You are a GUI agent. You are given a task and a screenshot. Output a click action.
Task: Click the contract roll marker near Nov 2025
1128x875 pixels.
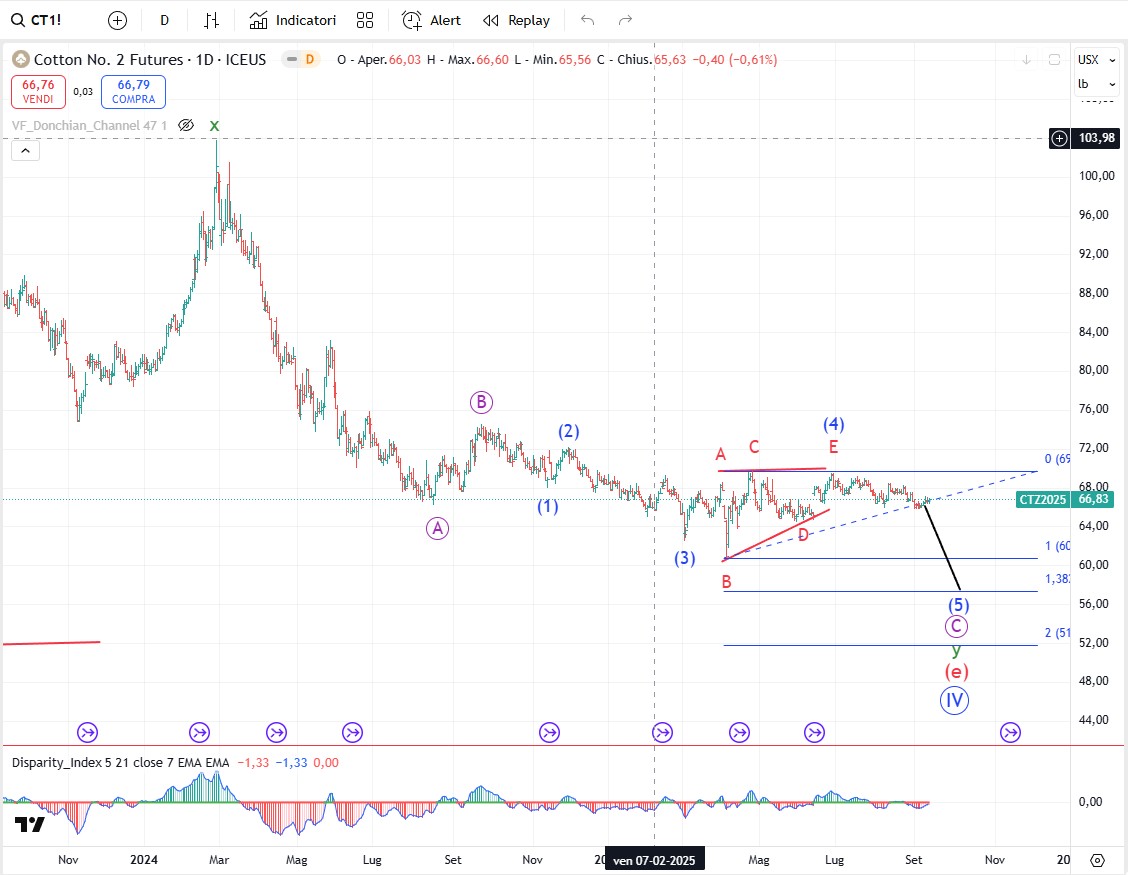(x=1010, y=733)
